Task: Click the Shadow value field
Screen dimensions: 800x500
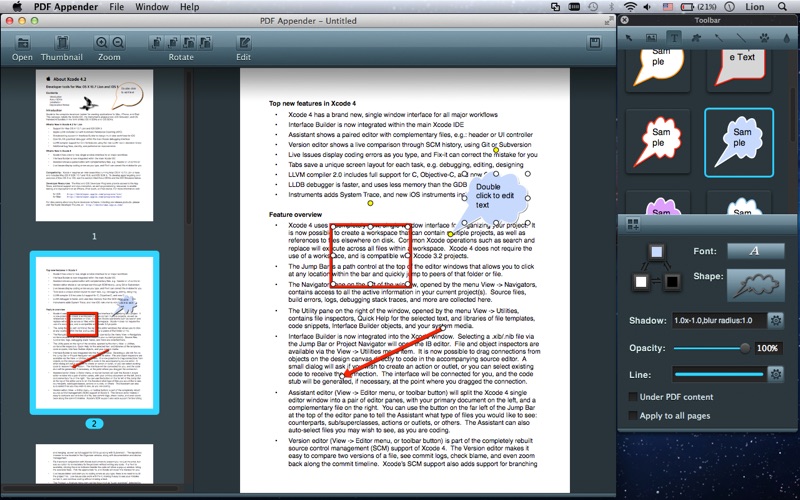Action: [x=719, y=320]
